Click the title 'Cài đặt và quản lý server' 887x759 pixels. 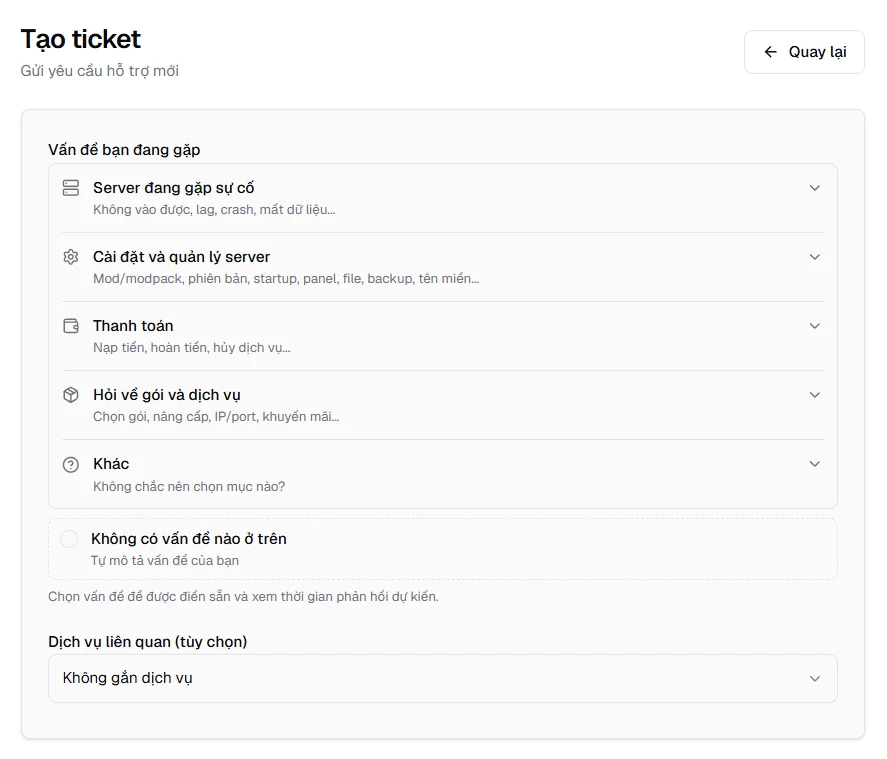[x=182, y=257]
